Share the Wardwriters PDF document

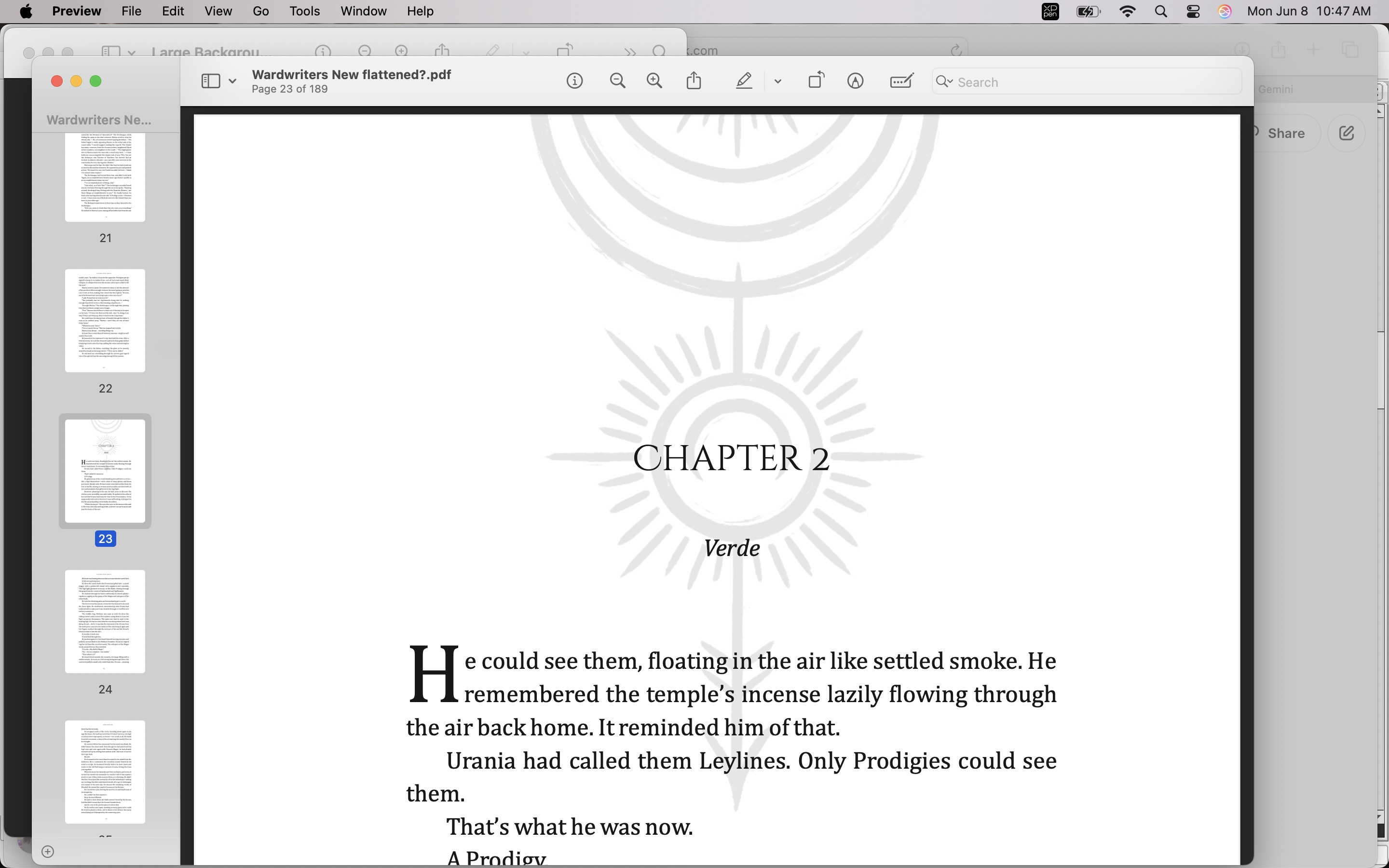coord(694,81)
